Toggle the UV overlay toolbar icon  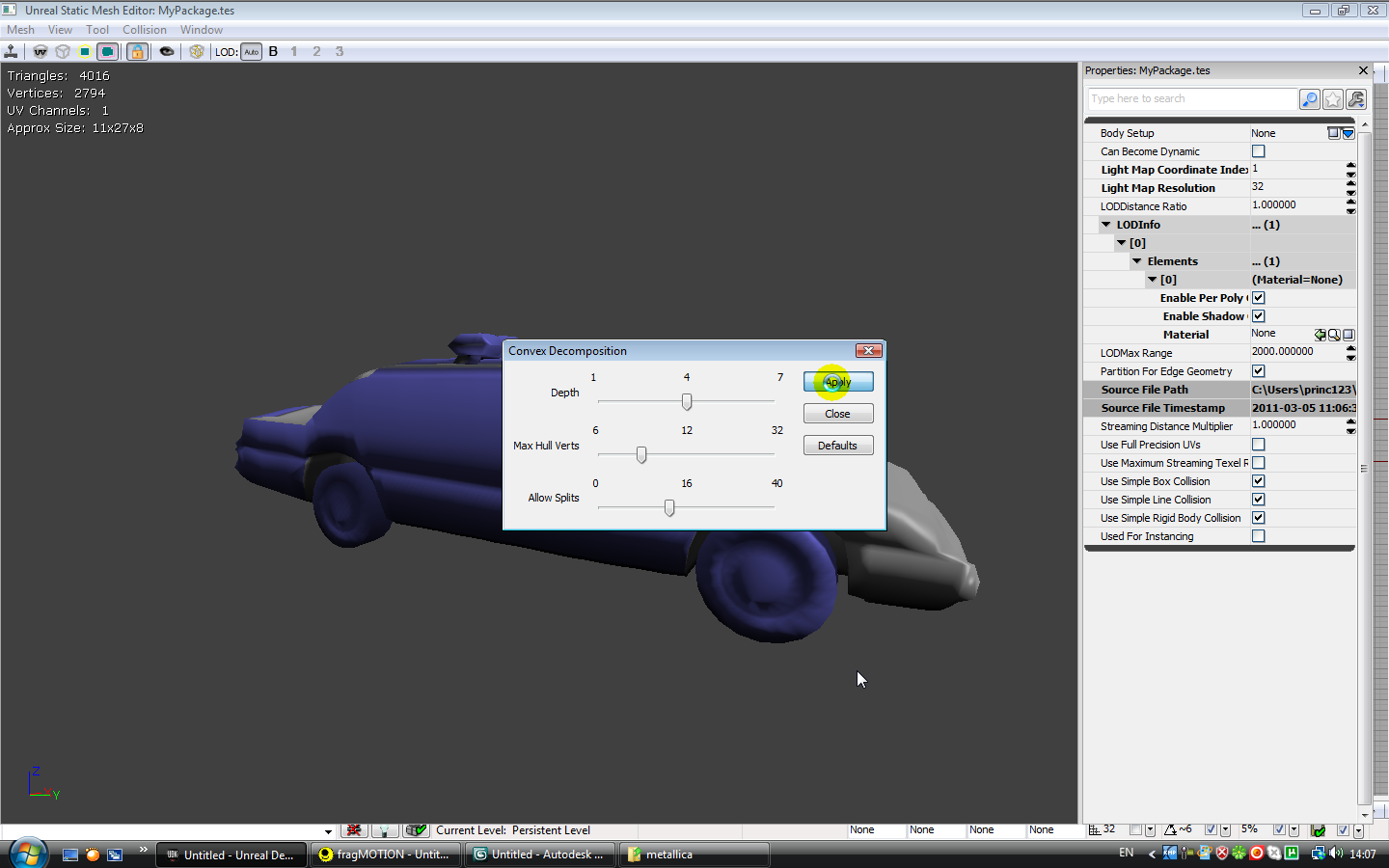point(41,51)
